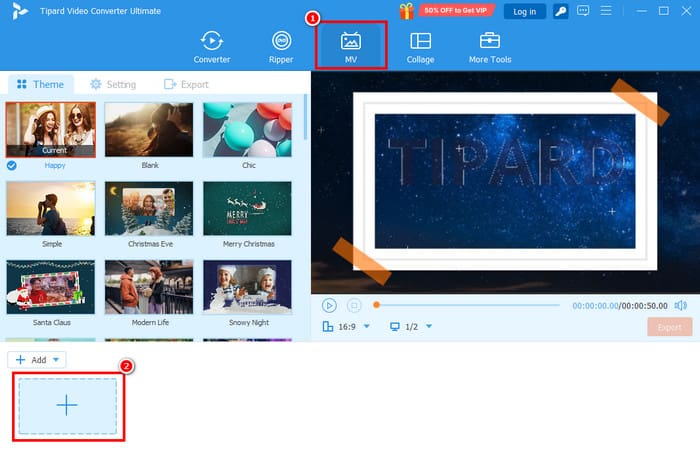Viewport: 700px width, 453px height.
Task: Click the Add files button
Action: click(31, 360)
